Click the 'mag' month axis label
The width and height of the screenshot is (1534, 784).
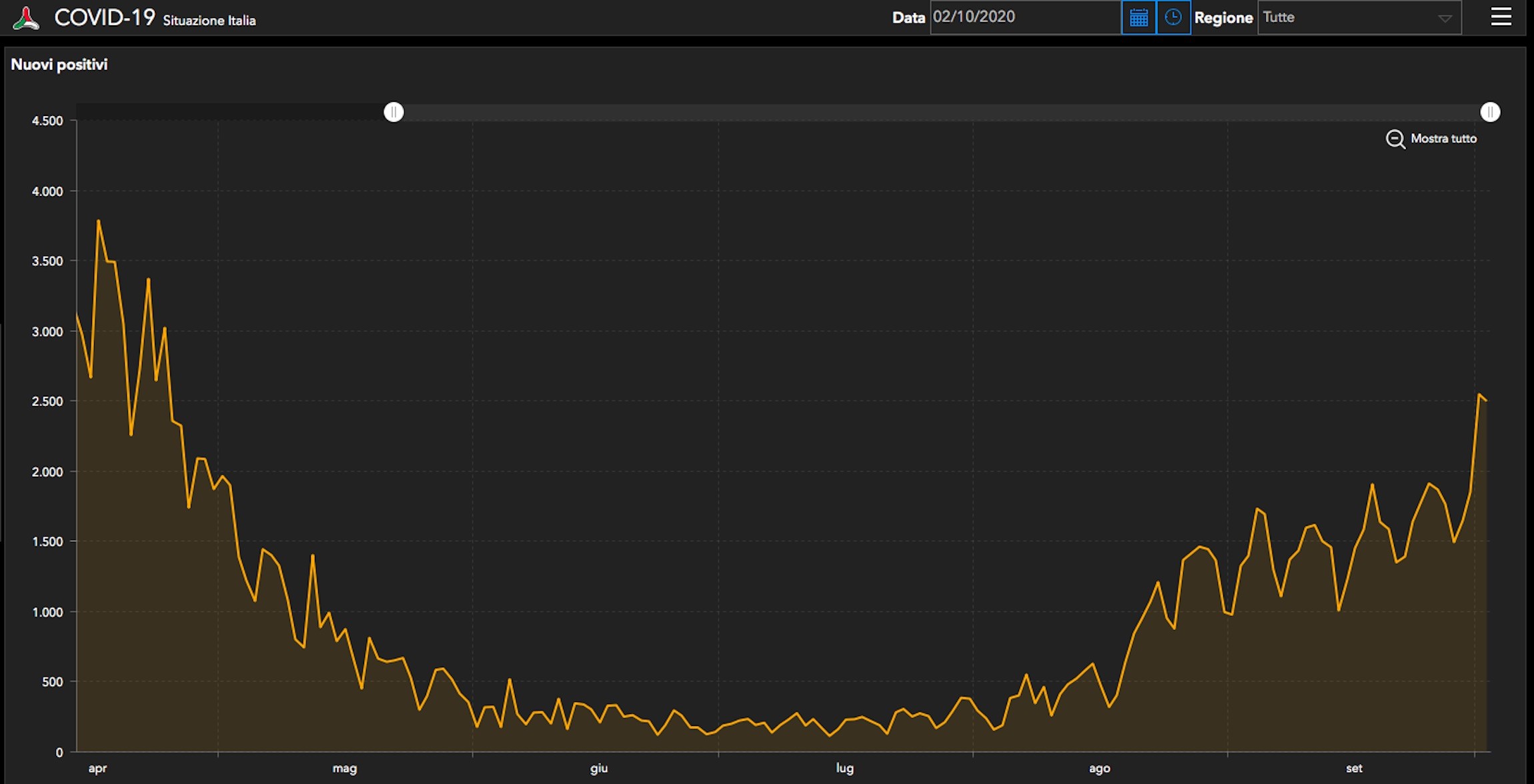345,768
